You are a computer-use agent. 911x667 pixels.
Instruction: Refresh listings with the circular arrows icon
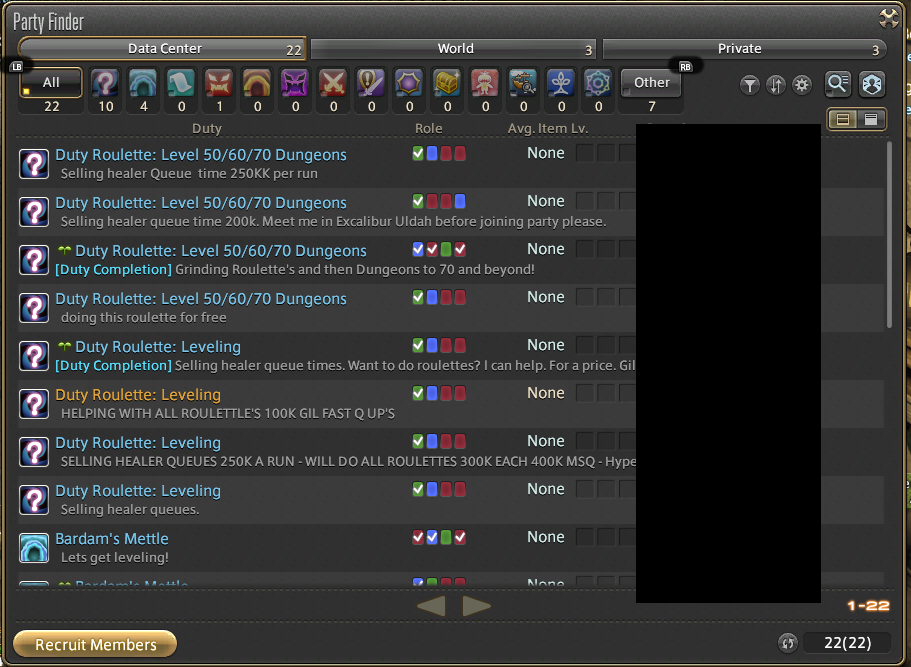click(x=787, y=643)
